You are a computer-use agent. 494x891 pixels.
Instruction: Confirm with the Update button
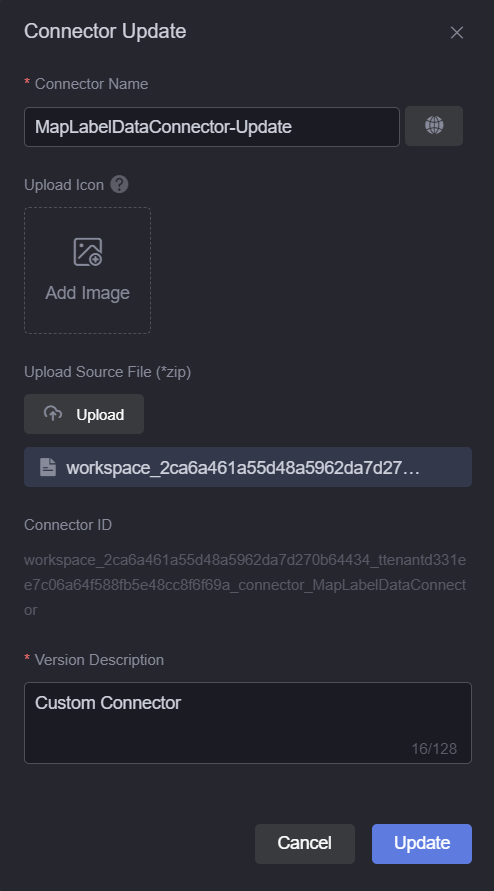422,843
